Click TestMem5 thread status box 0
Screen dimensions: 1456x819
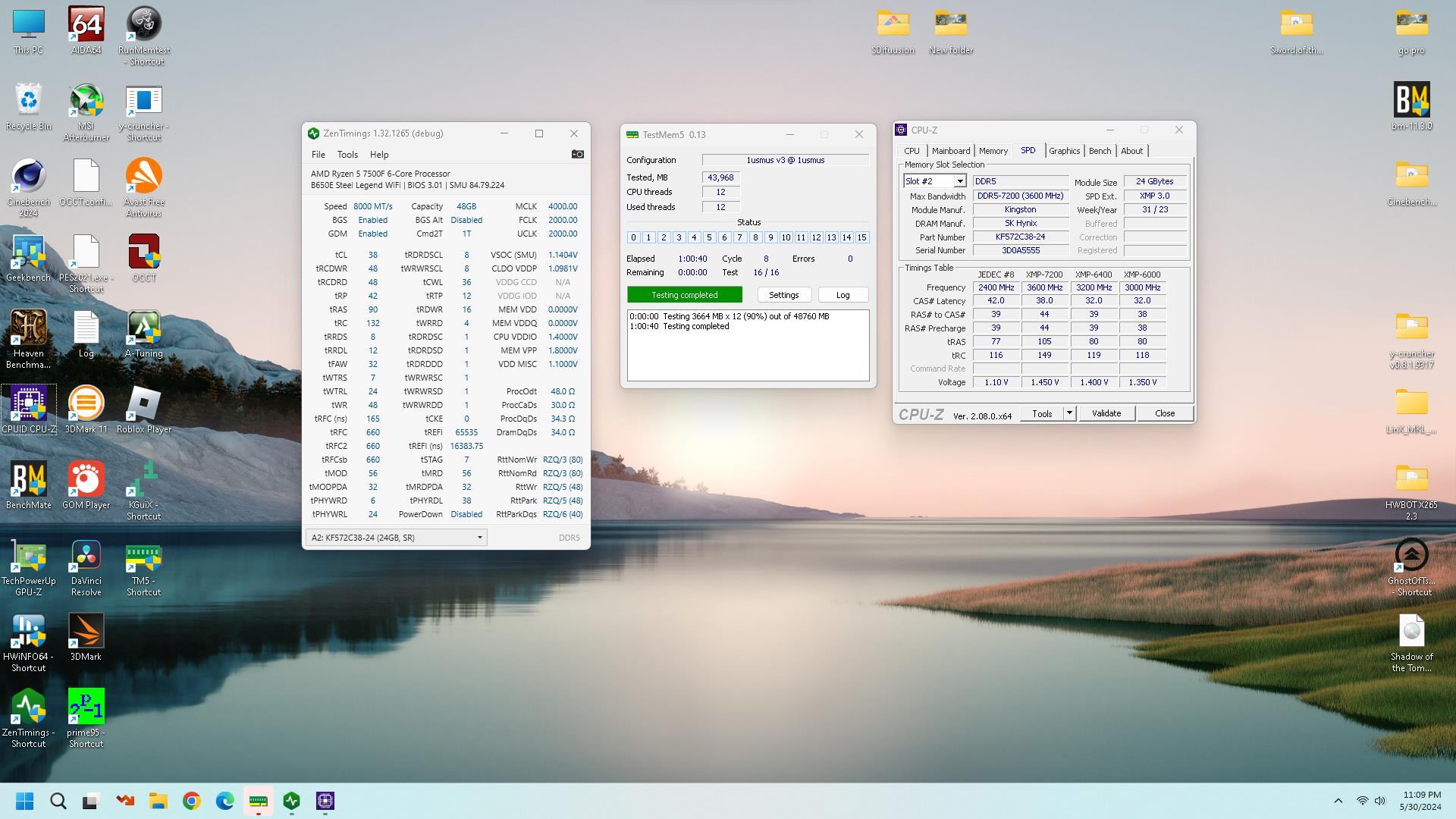633,237
